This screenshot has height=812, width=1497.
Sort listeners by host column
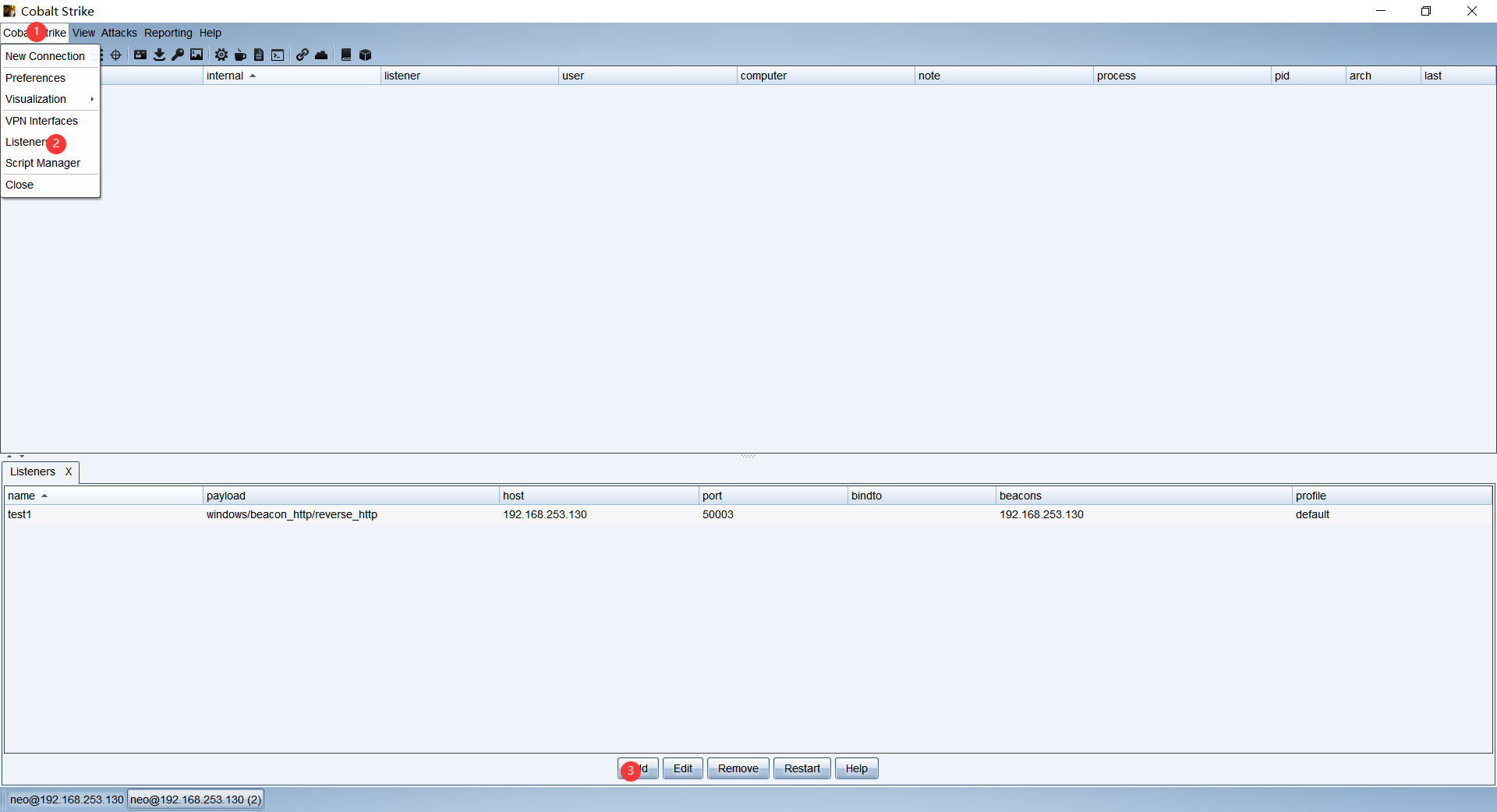click(x=599, y=496)
